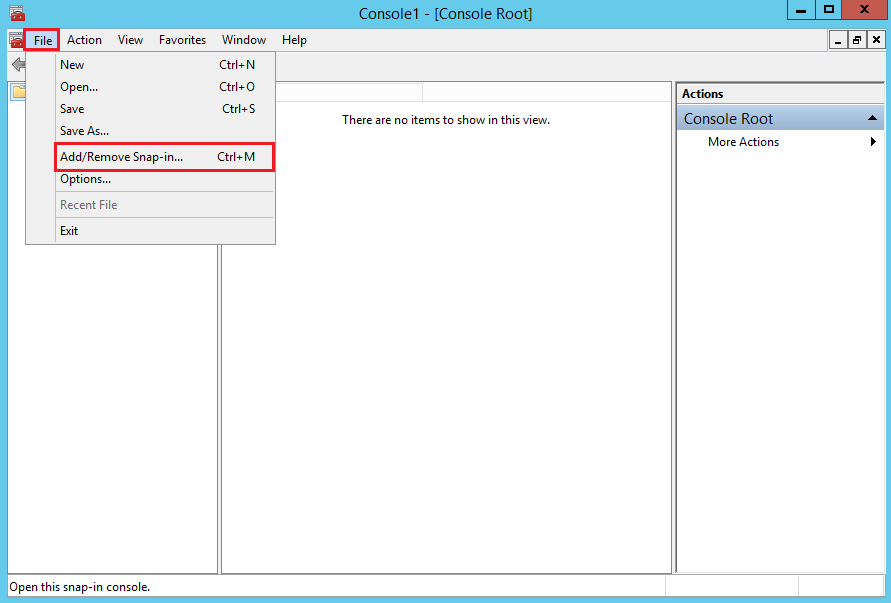Viewport: 891px width, 603px height.
Task: Close the inner Console Root child window
Action: click(876, 40)
